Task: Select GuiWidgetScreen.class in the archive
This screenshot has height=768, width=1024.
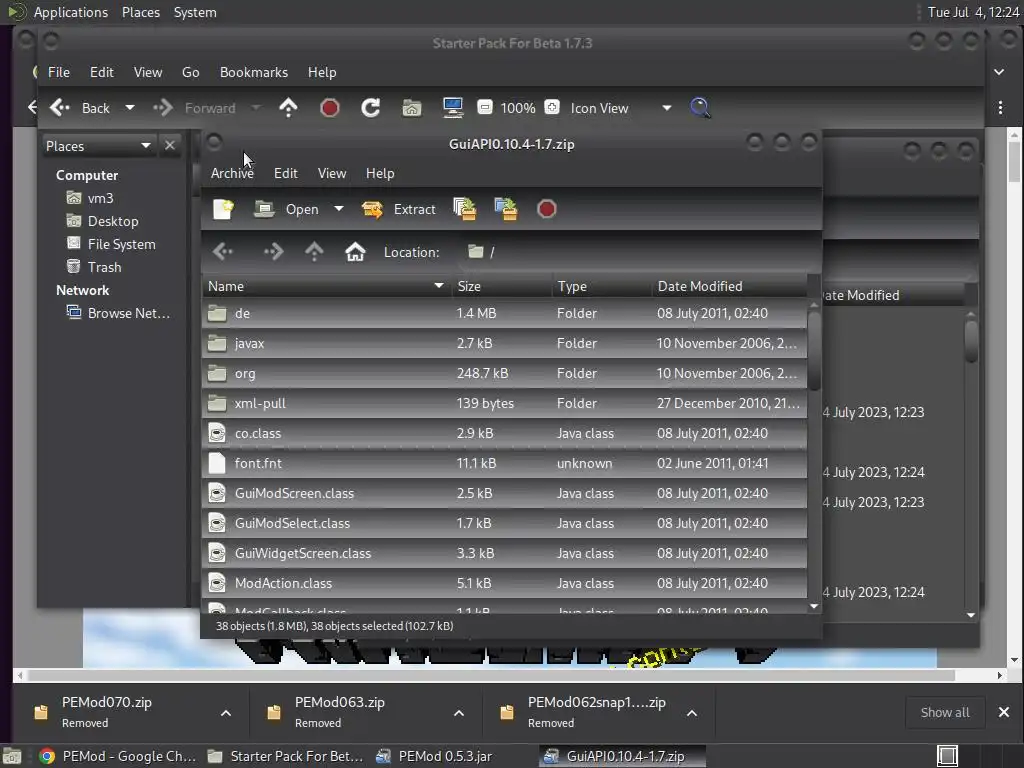Action: (504, 554)
